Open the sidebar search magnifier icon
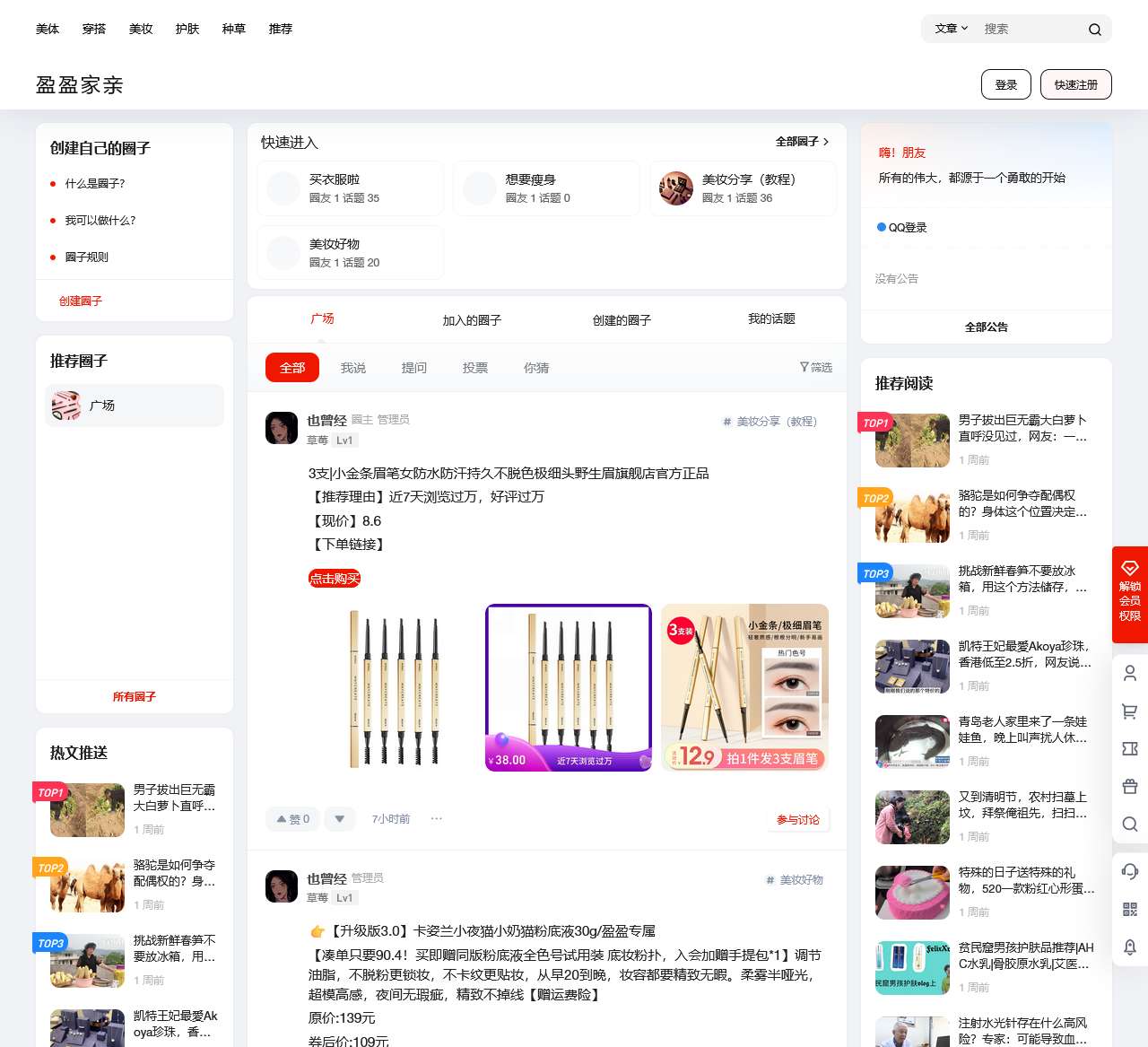 (1129, 824)
